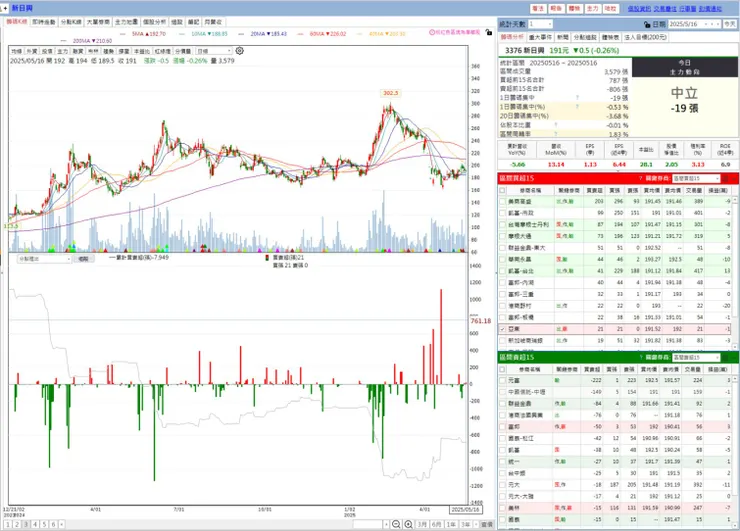The width and height of the screenshot is (740, 531).
Task: Tick the checkbox for 統一 seller row
Action: (x=503, y=462)
